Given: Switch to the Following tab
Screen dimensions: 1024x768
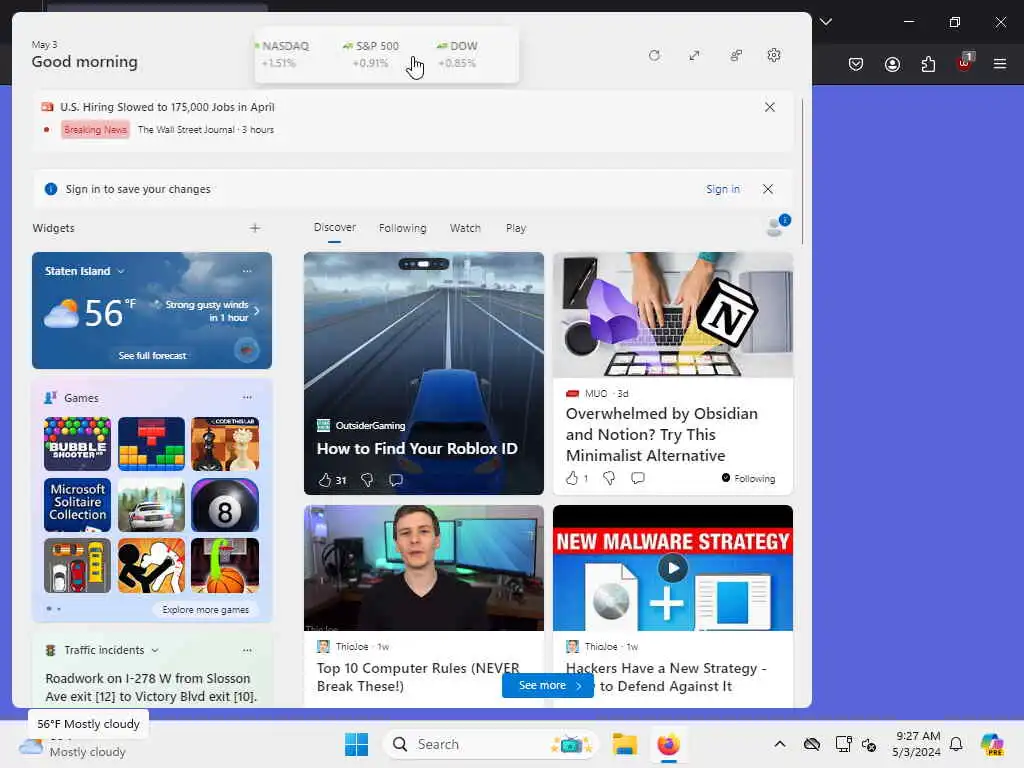Looking at the screenshot, I should [x=402, y=228].
